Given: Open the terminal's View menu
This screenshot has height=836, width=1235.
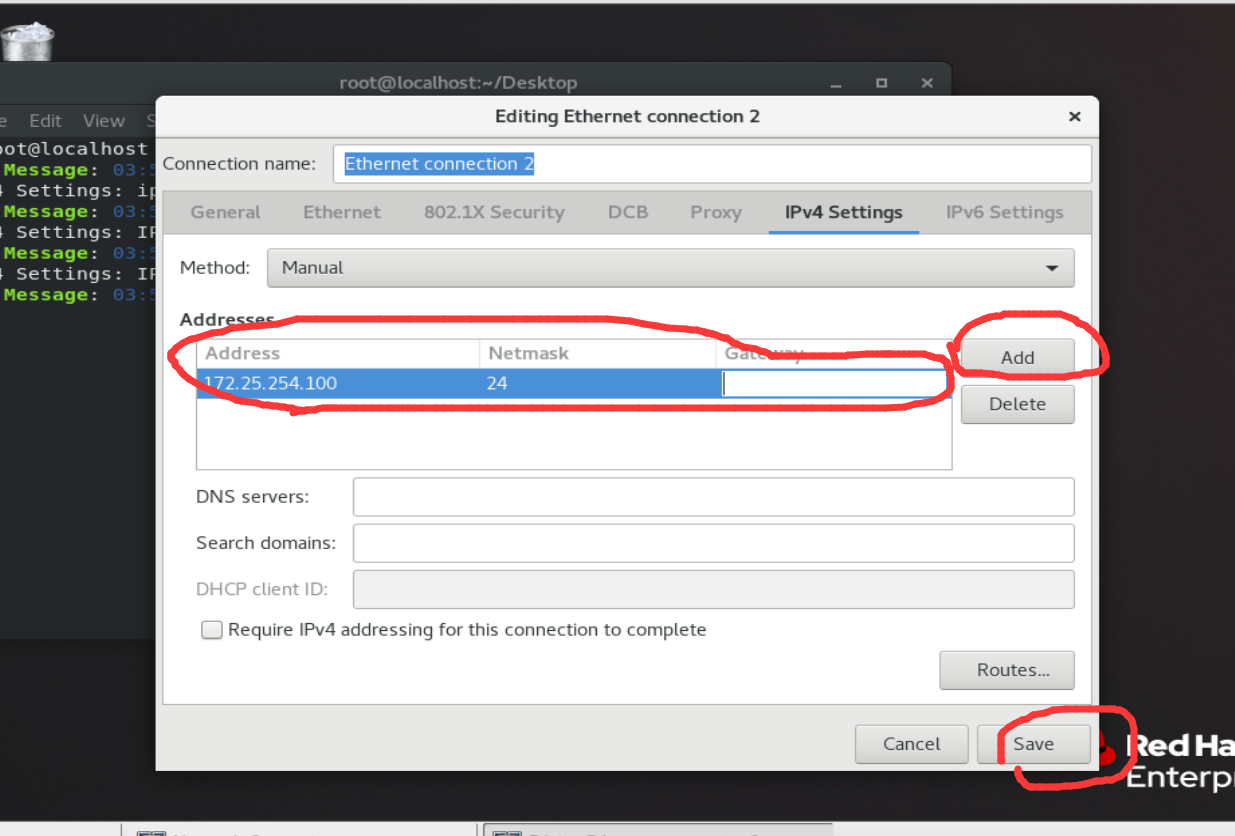Looking at the screenshot, I should click(x=103, y=120).
